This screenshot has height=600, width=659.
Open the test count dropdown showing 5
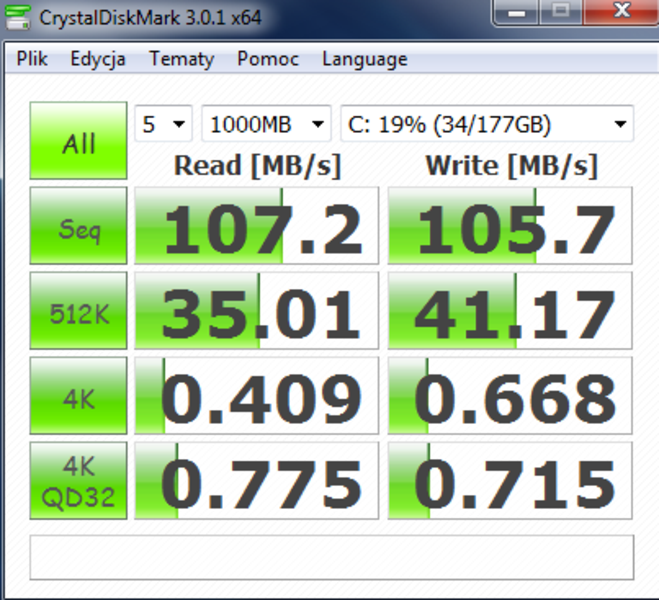tap(163, 124)
